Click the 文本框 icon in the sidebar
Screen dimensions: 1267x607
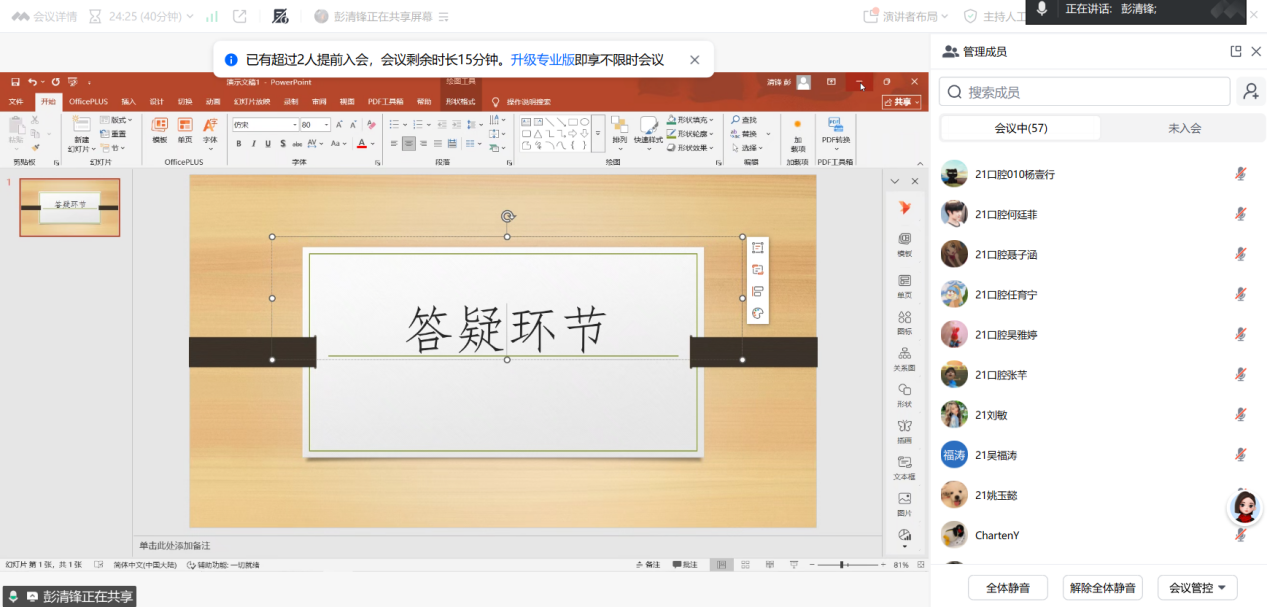(x=904, y=465)
